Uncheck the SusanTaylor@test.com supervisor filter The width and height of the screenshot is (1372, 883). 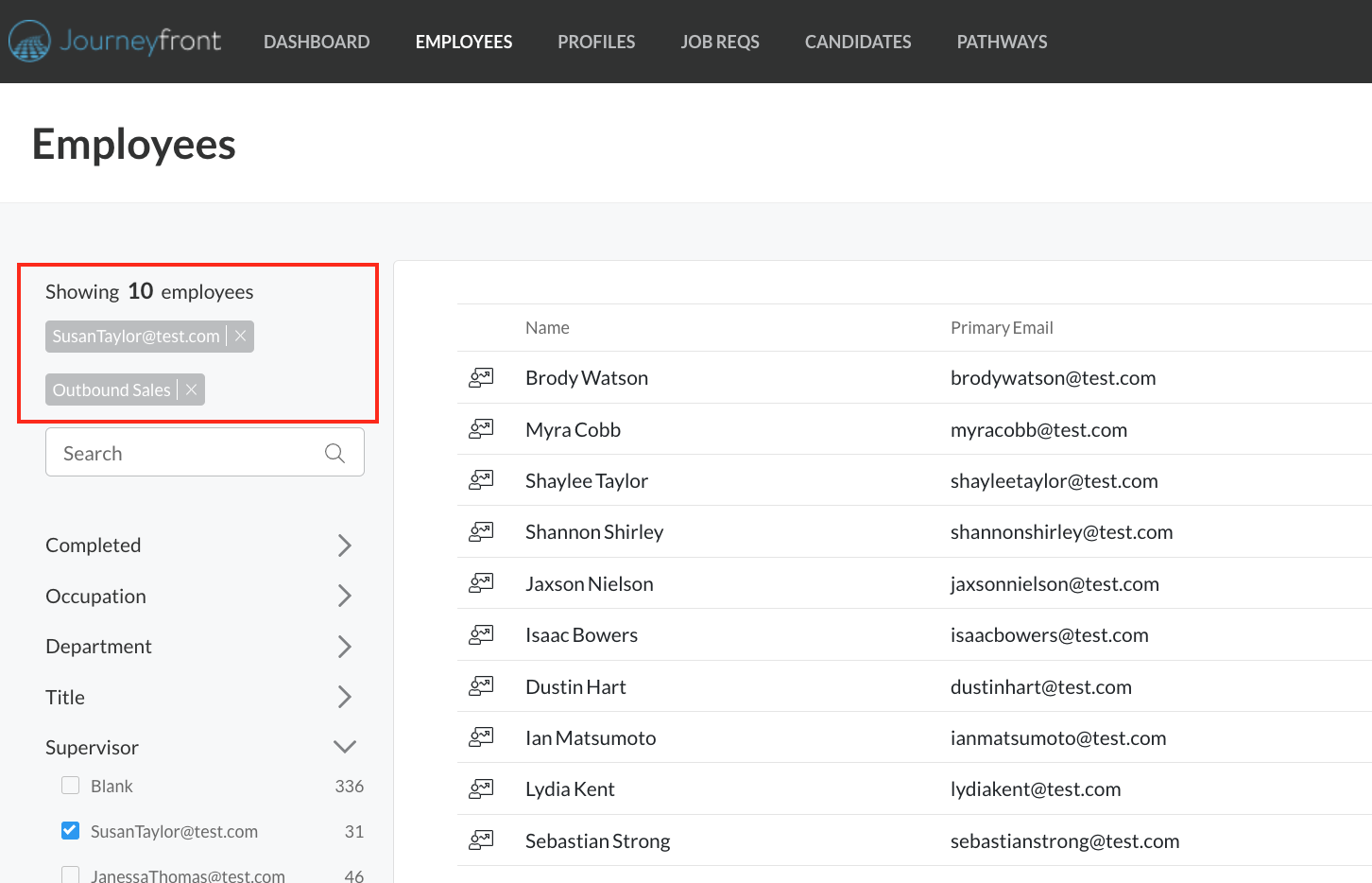[x=70, y=830]
